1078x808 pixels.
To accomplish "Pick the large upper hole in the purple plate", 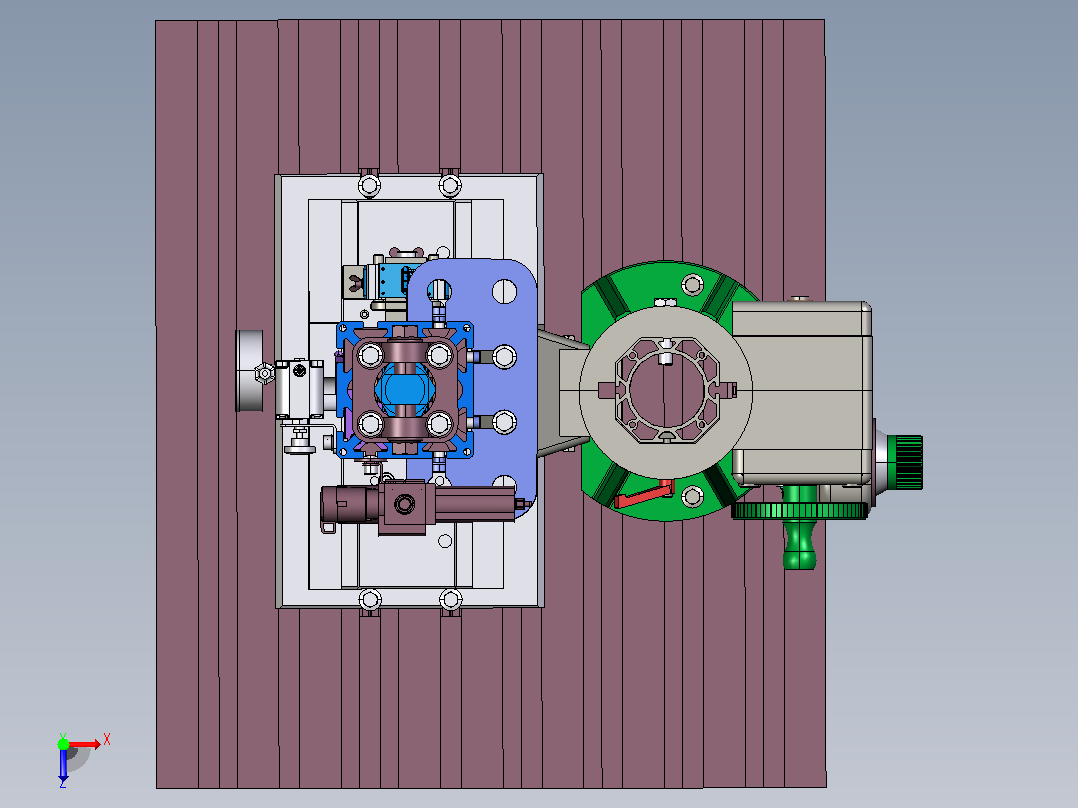I will (x=505, y=291).
